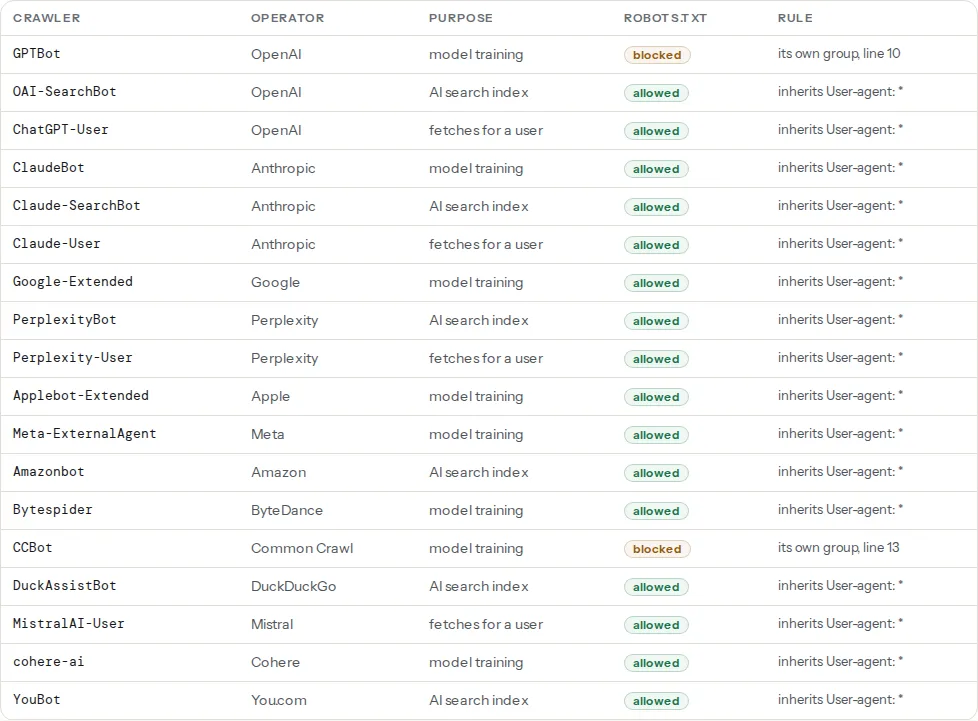Click Perplexity operator in PerplexityBot row
The image size is (978, 721).
pos(284,321)
